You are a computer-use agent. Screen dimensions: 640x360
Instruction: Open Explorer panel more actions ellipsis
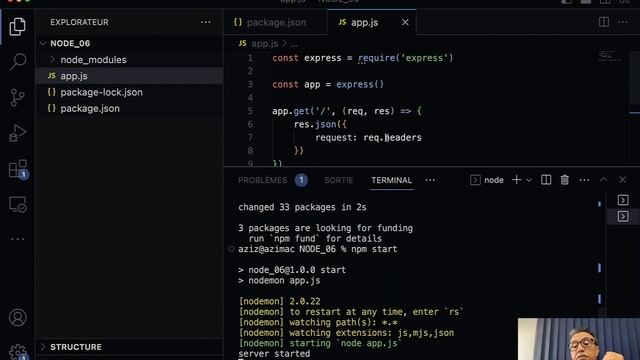coord(206,22)
